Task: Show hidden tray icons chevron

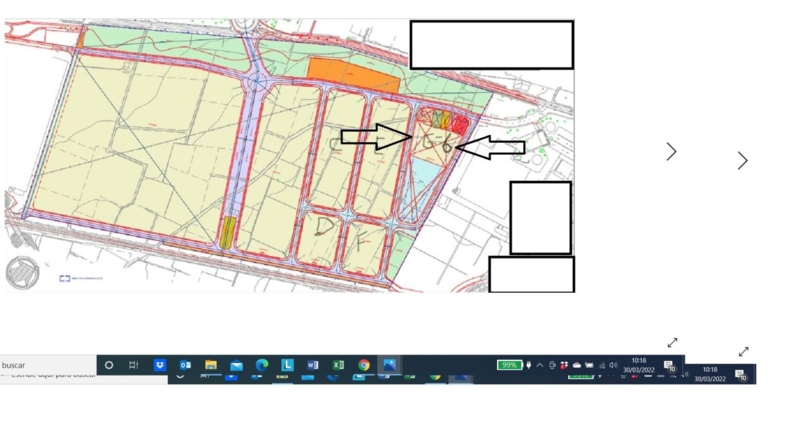Action: click(540, 365)
